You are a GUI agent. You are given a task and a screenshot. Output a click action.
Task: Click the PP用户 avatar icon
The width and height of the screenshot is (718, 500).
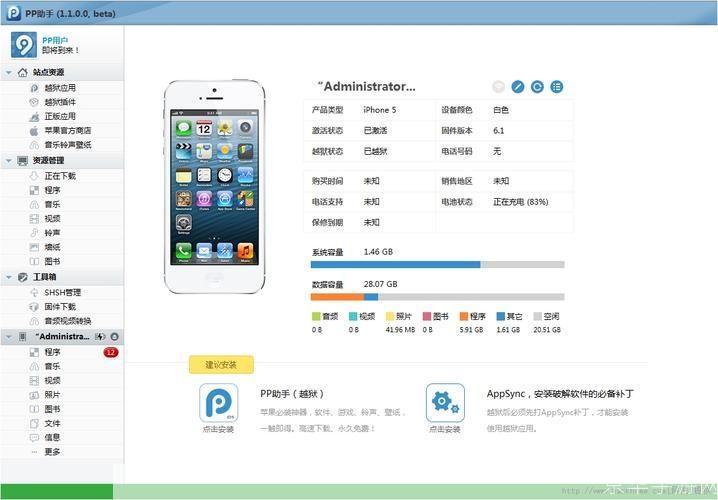[24, 44]
